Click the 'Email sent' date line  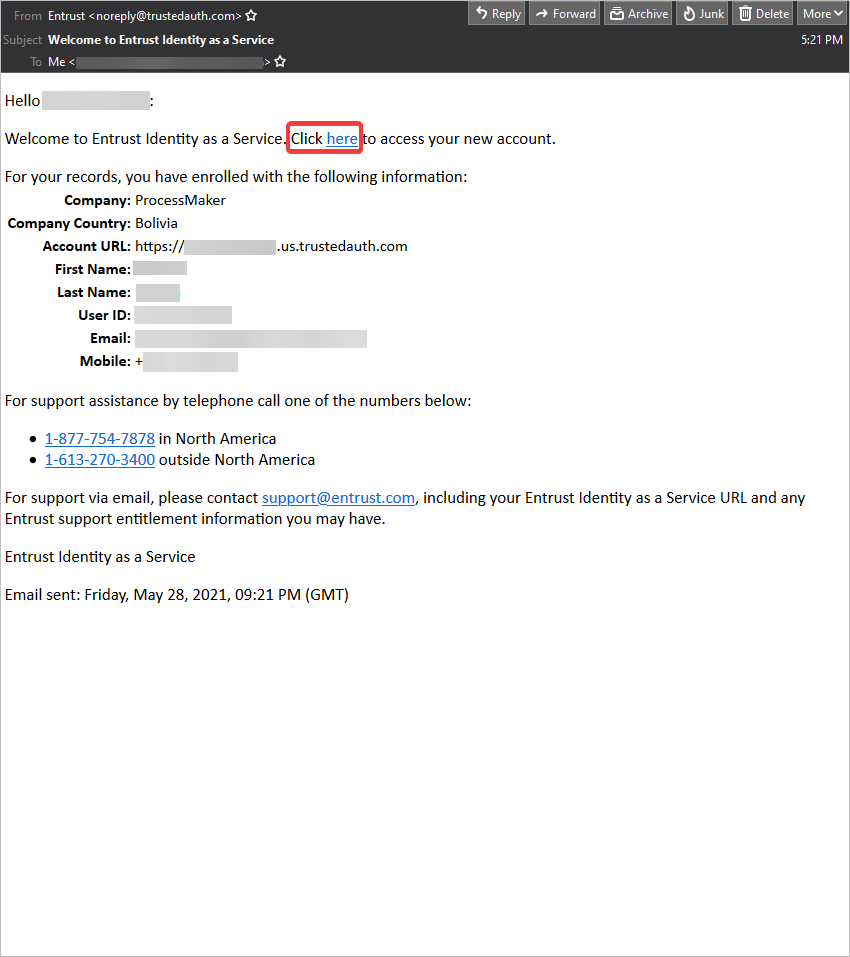click(x=176, y=595)
